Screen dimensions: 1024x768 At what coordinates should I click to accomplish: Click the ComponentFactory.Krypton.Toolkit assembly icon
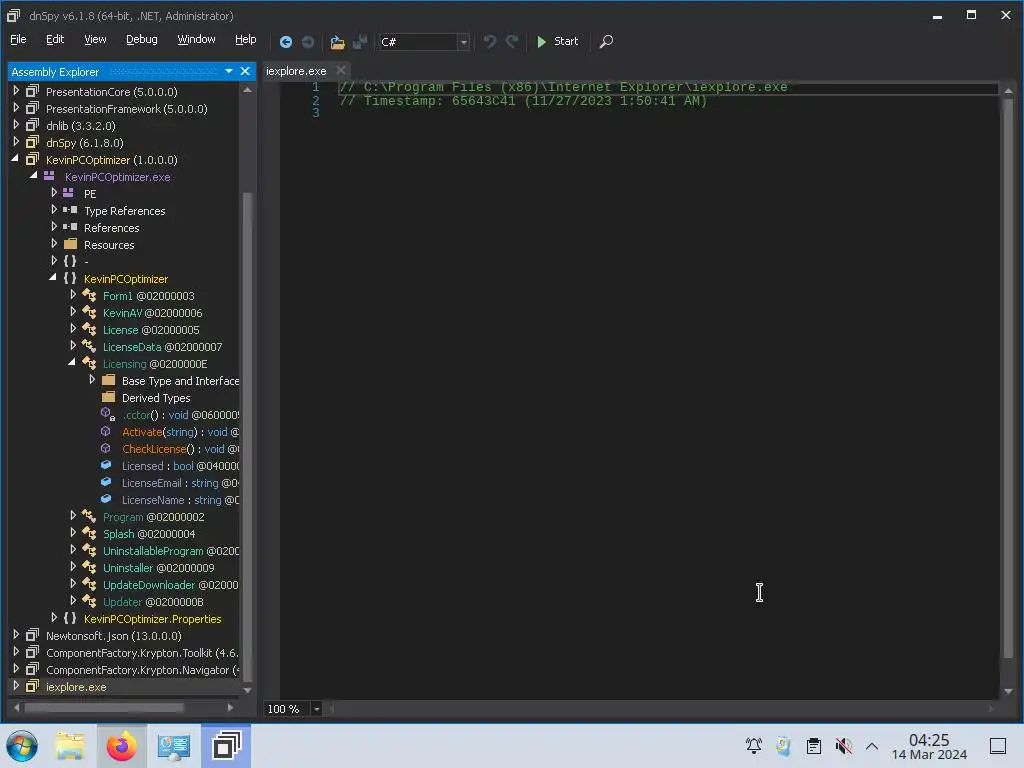click(x=32, y=652)
